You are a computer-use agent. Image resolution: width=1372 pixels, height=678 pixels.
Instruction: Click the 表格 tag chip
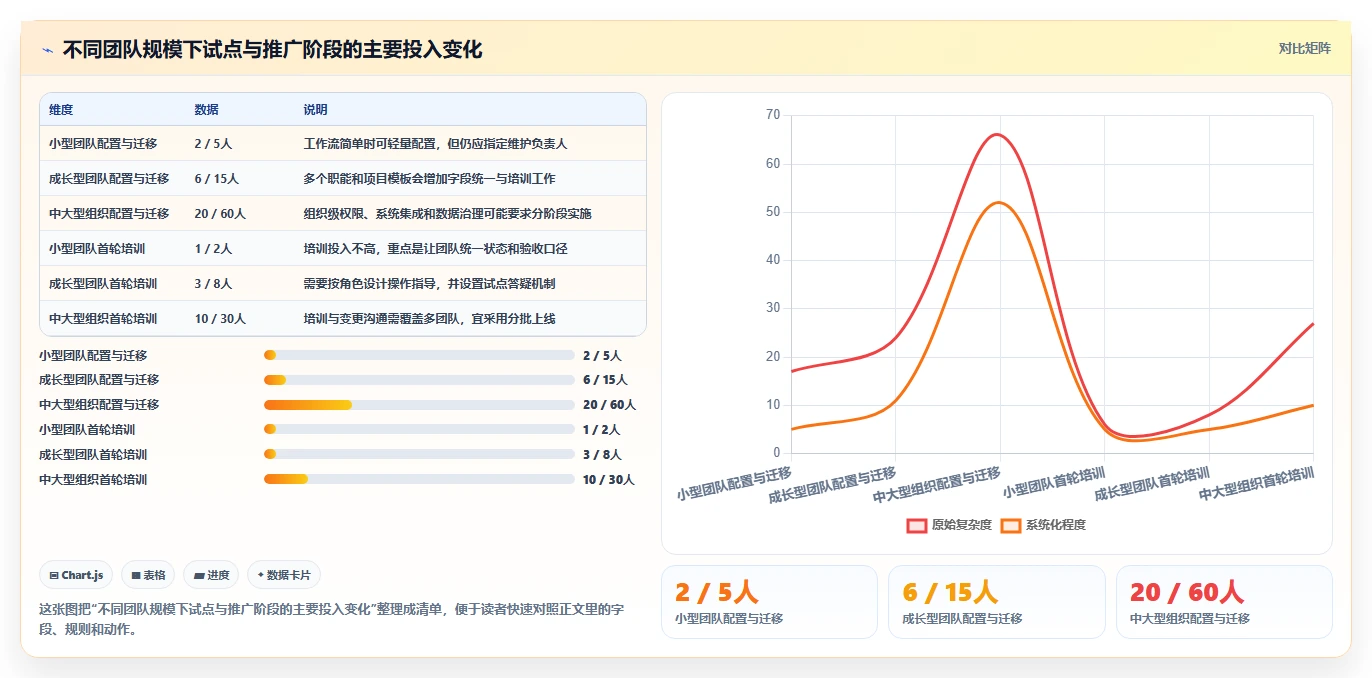click(147, 575)
